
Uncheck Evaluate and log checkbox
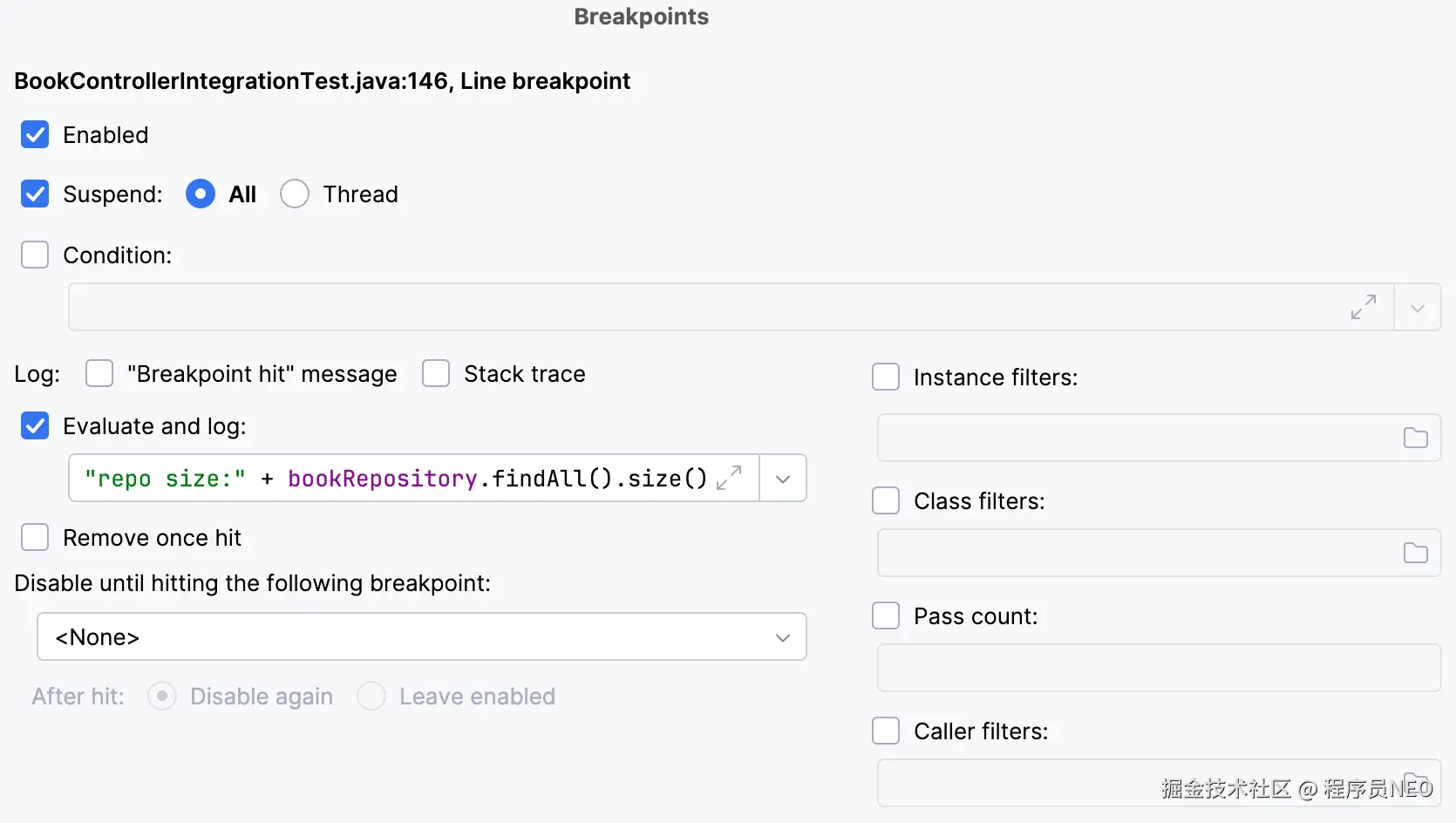pyautogui.click(x=35, y=426)
